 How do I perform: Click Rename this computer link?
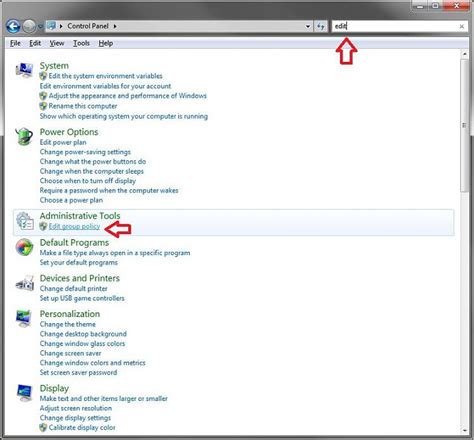[x=83, y=106]
